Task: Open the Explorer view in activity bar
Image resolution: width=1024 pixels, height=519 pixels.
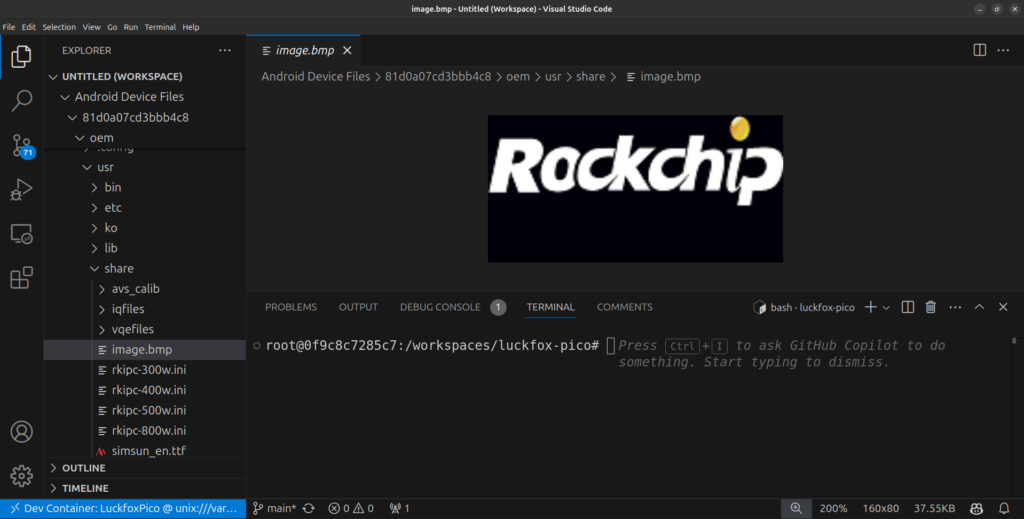Action: [x=21, y=57]
